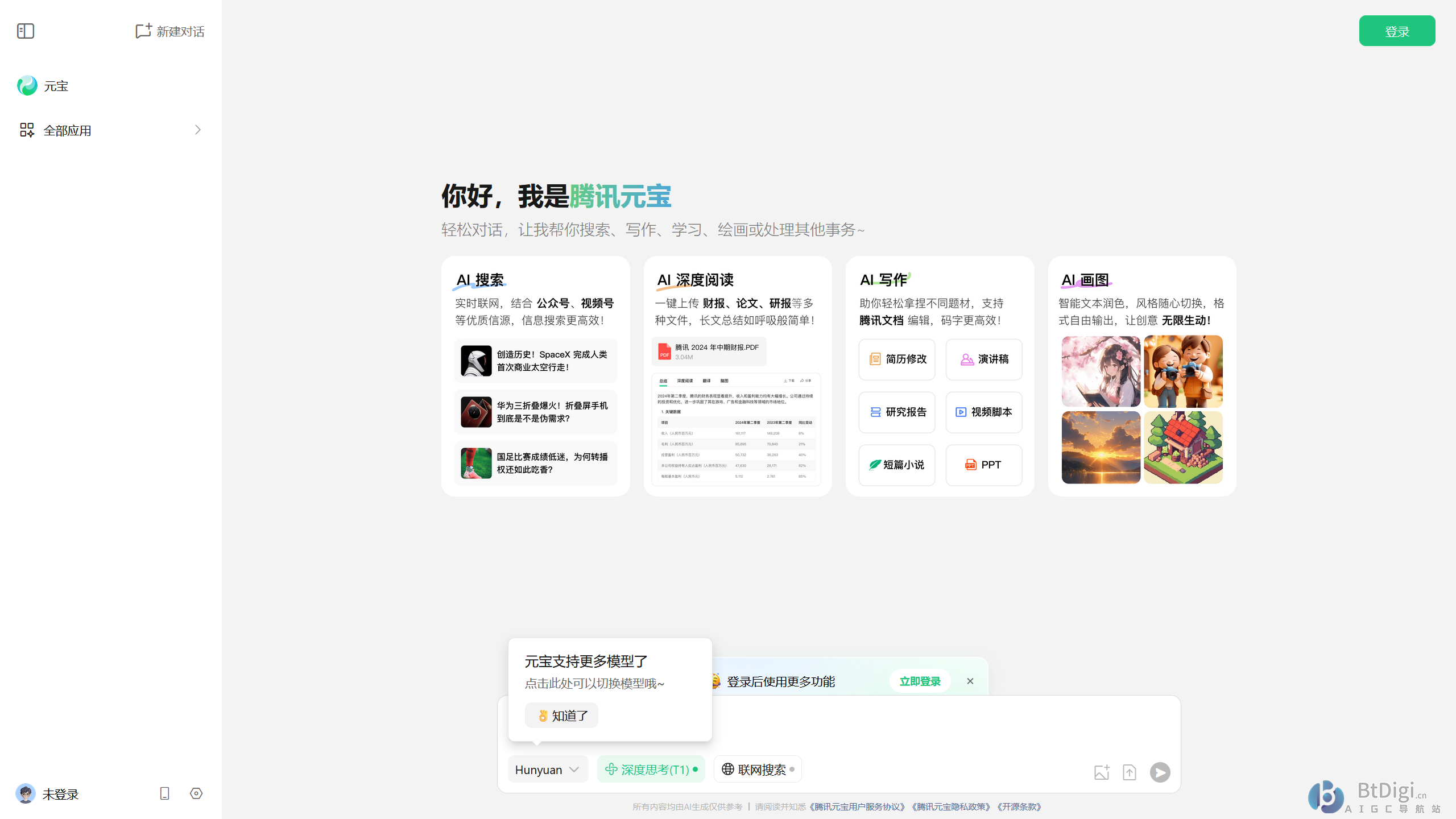Image resolution: width=1456 pixels, height=819 pixels.
Task: Collapse the sidebar using the panel icon
Action: point(26,31)
